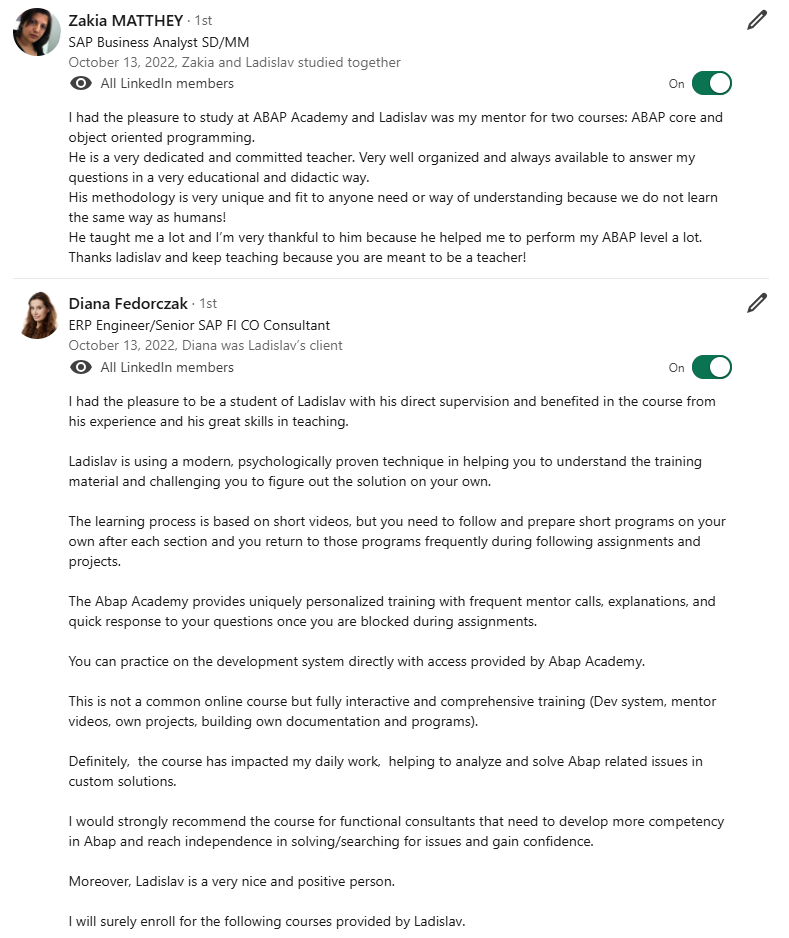Click 'All LinkedIn members' under Zakia's entry
This screenshot has height=938, width=789.
click(x=167, y=83)
